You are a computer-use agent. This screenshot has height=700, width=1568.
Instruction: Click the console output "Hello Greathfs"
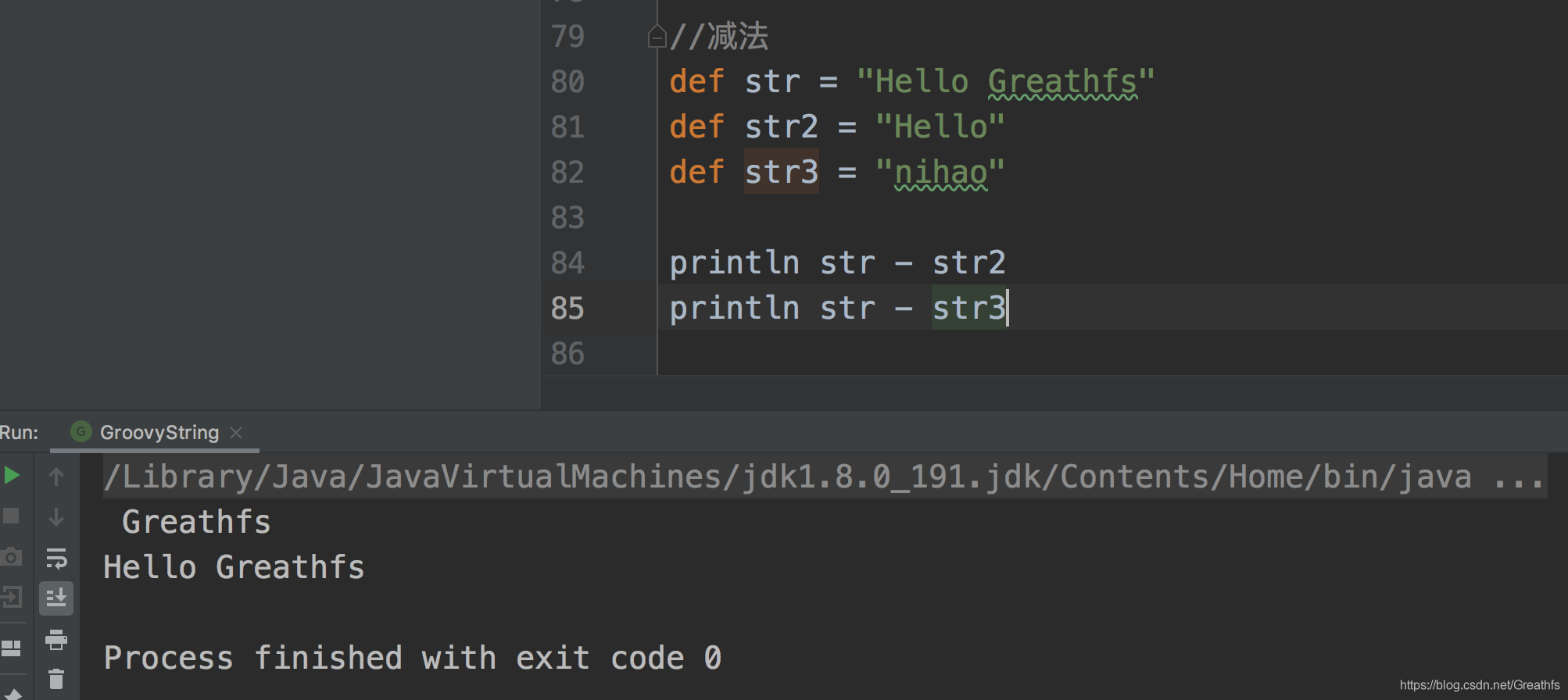[234, 567]
